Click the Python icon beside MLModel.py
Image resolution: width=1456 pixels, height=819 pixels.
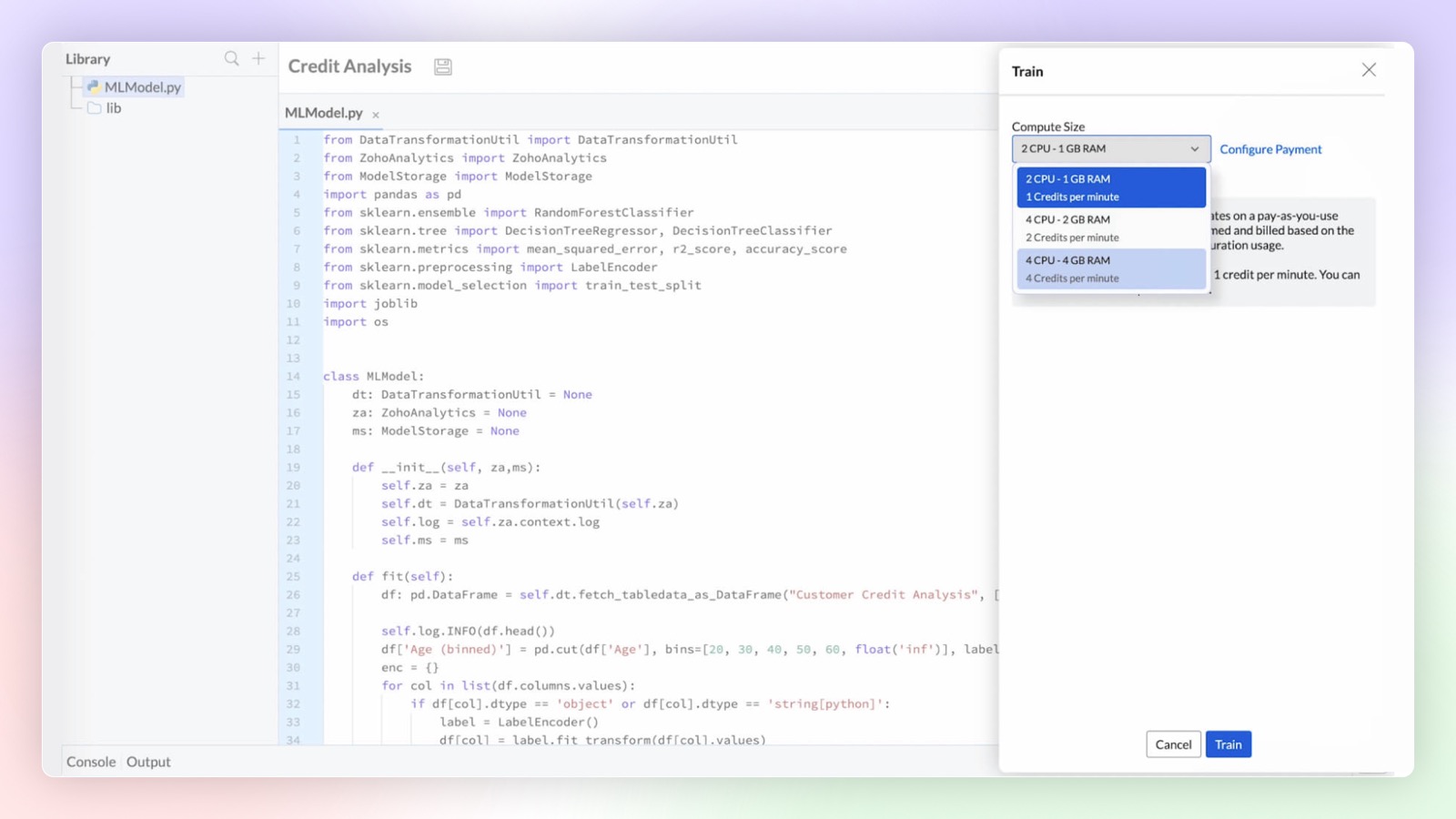tap(93, 87)
